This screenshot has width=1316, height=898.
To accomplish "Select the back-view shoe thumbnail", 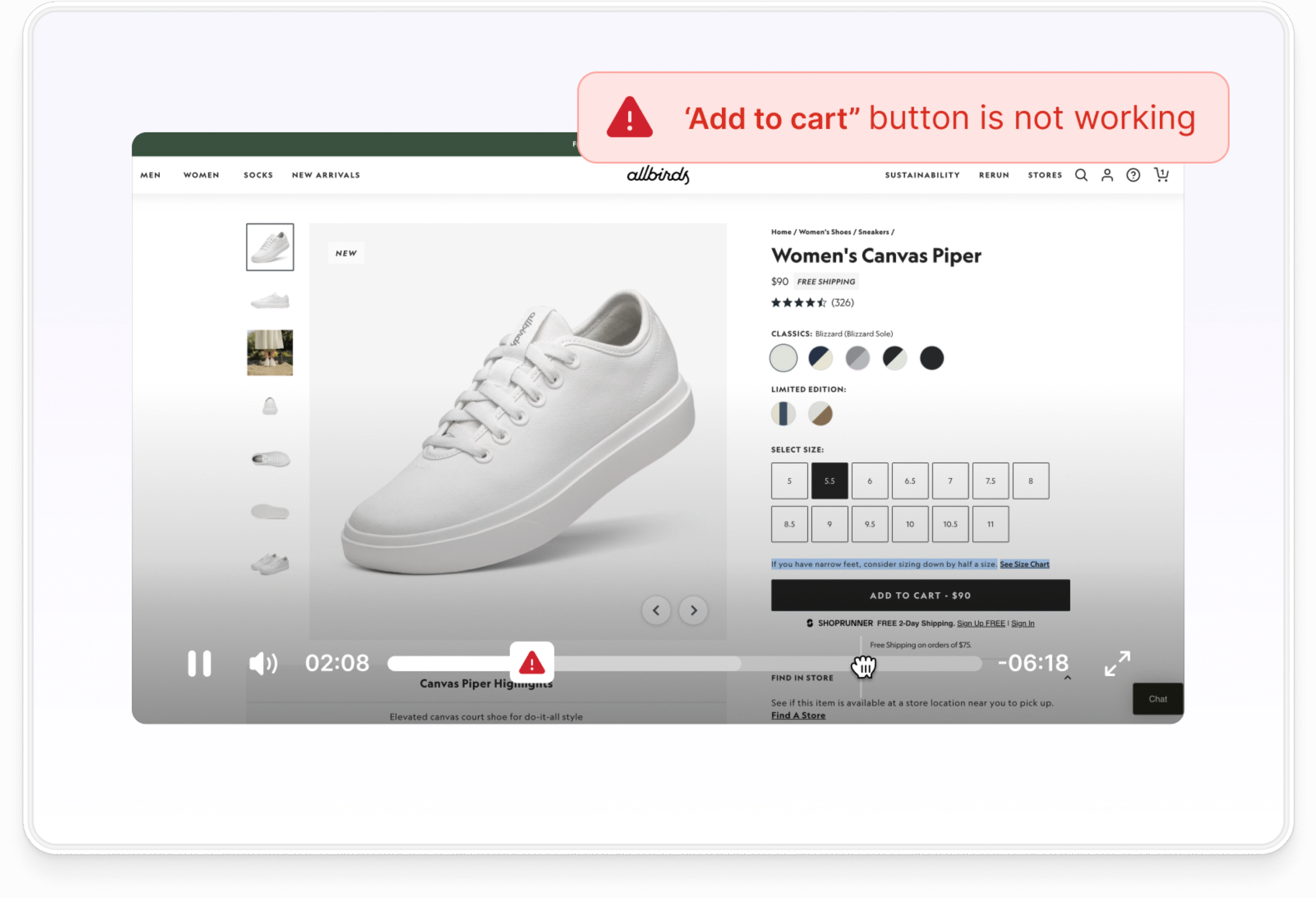I will click(270, 406).
